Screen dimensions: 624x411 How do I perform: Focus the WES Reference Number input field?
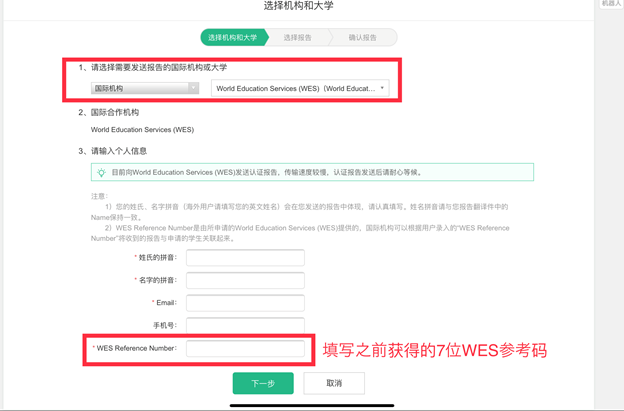(x=245, y=348)
